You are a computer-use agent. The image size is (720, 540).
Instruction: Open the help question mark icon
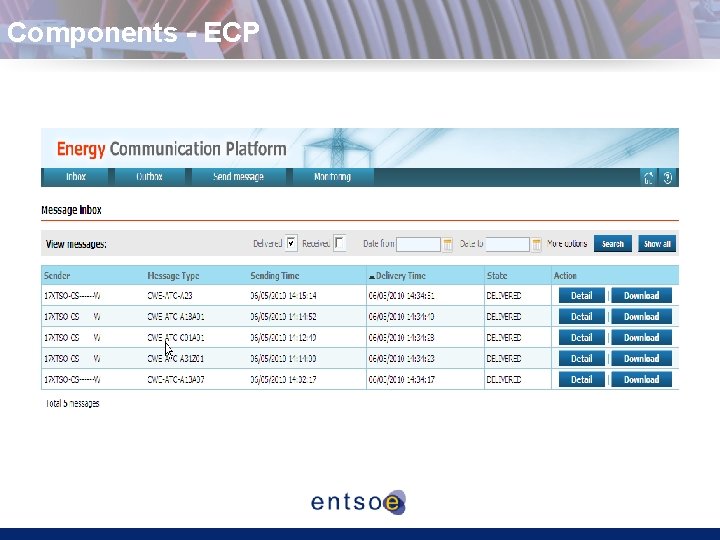click(668, 178)
